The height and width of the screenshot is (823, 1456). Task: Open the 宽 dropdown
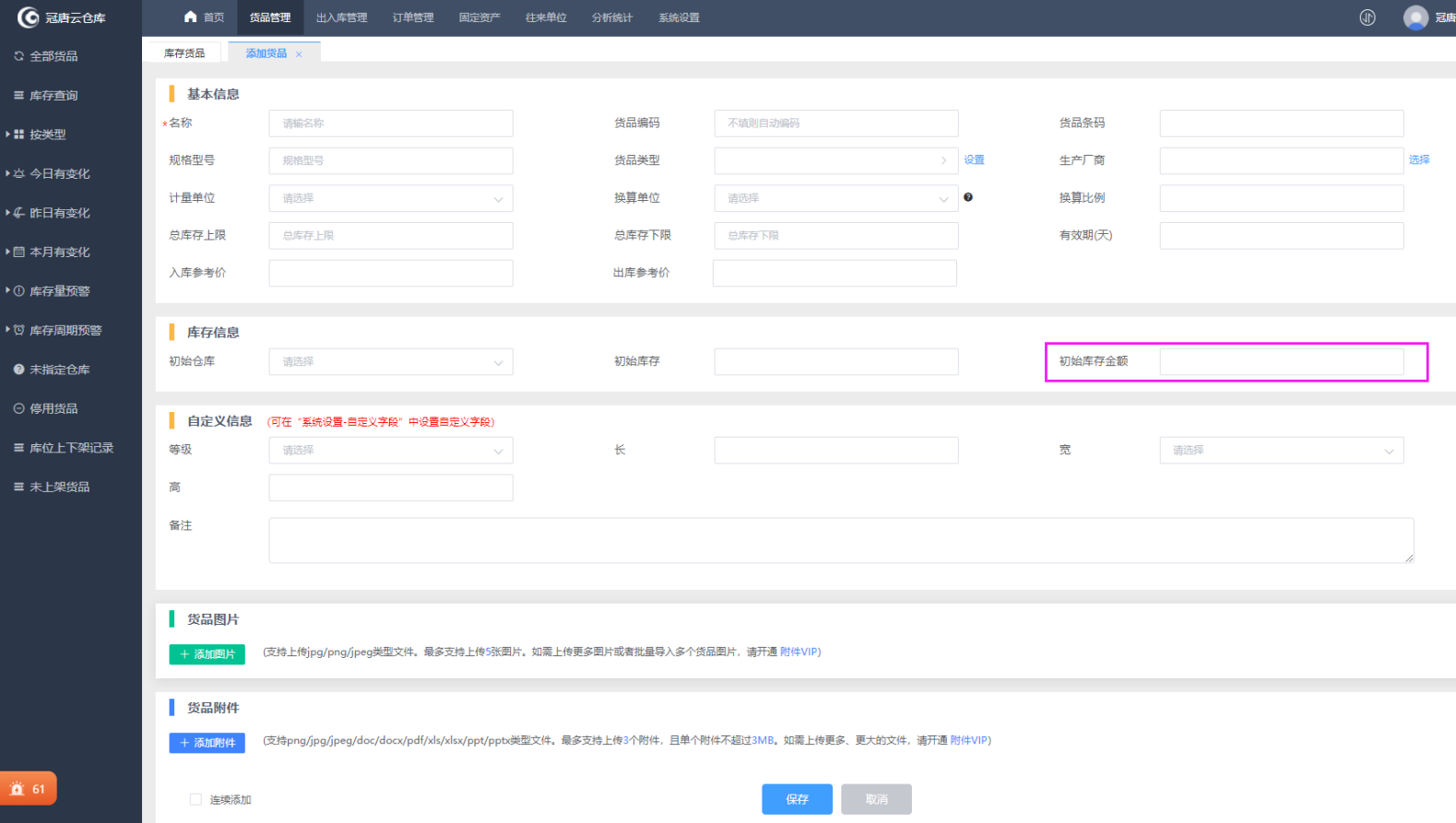click(1282, 451)
